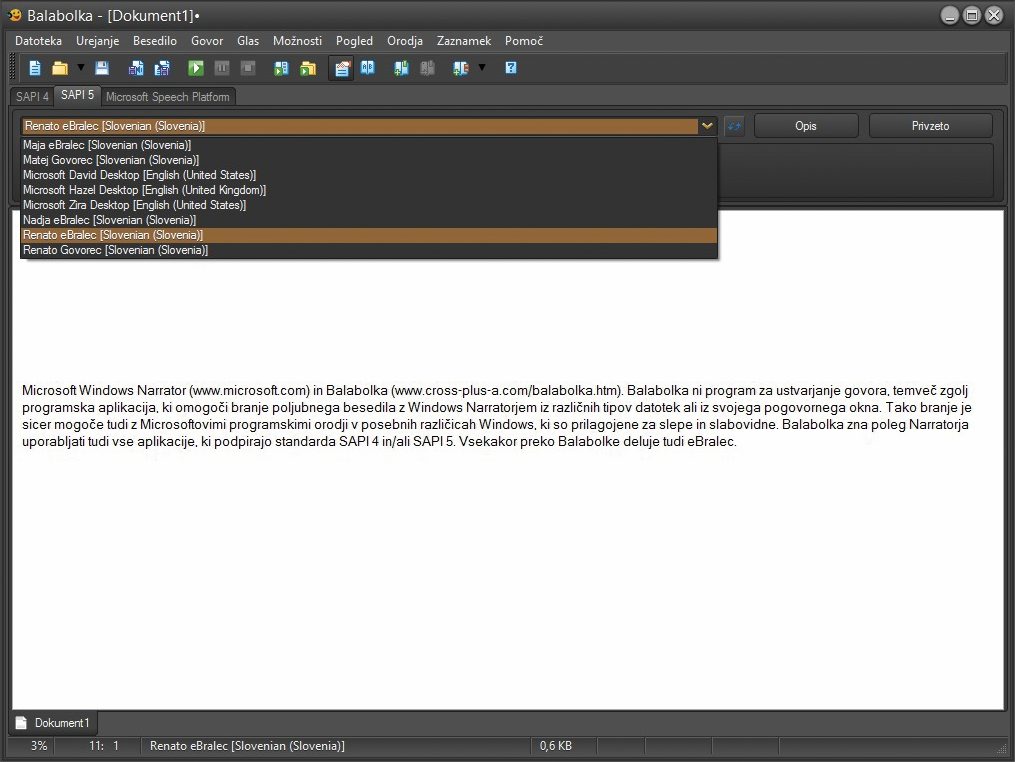The width and height of the screenshot is (1015, 762).
Task: Click the refresh voices arrows icon
Action: click(734, 126)
